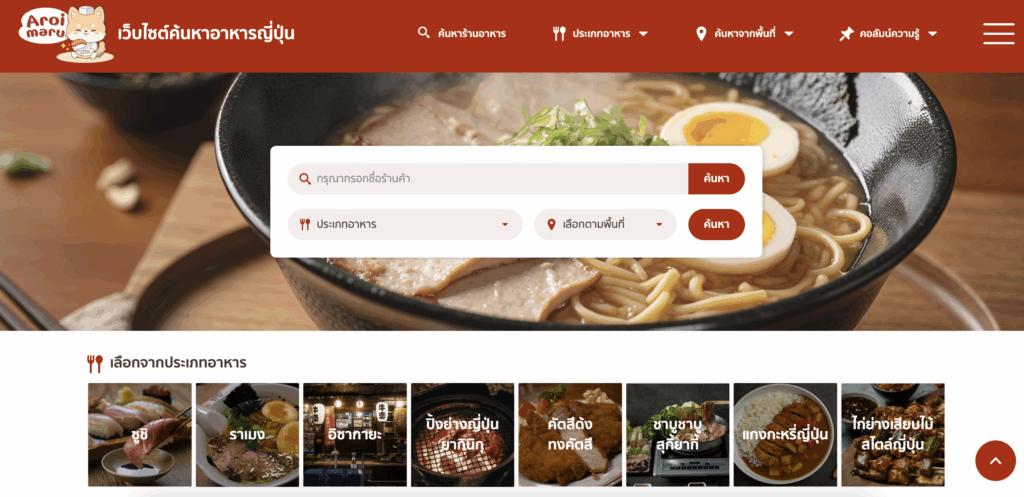Click magnifier icon inside shop name field
The image size is (1024, 497).
click(305, 178)
